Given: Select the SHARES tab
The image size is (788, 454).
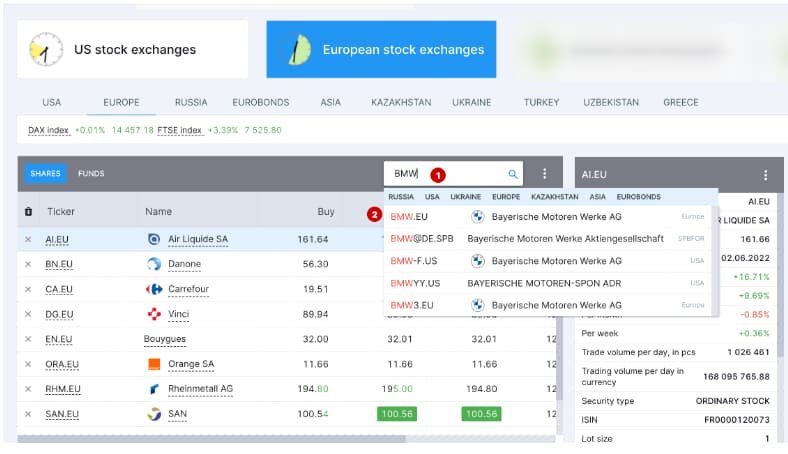Looking at the screenshot, I should (x=45, y=173).
